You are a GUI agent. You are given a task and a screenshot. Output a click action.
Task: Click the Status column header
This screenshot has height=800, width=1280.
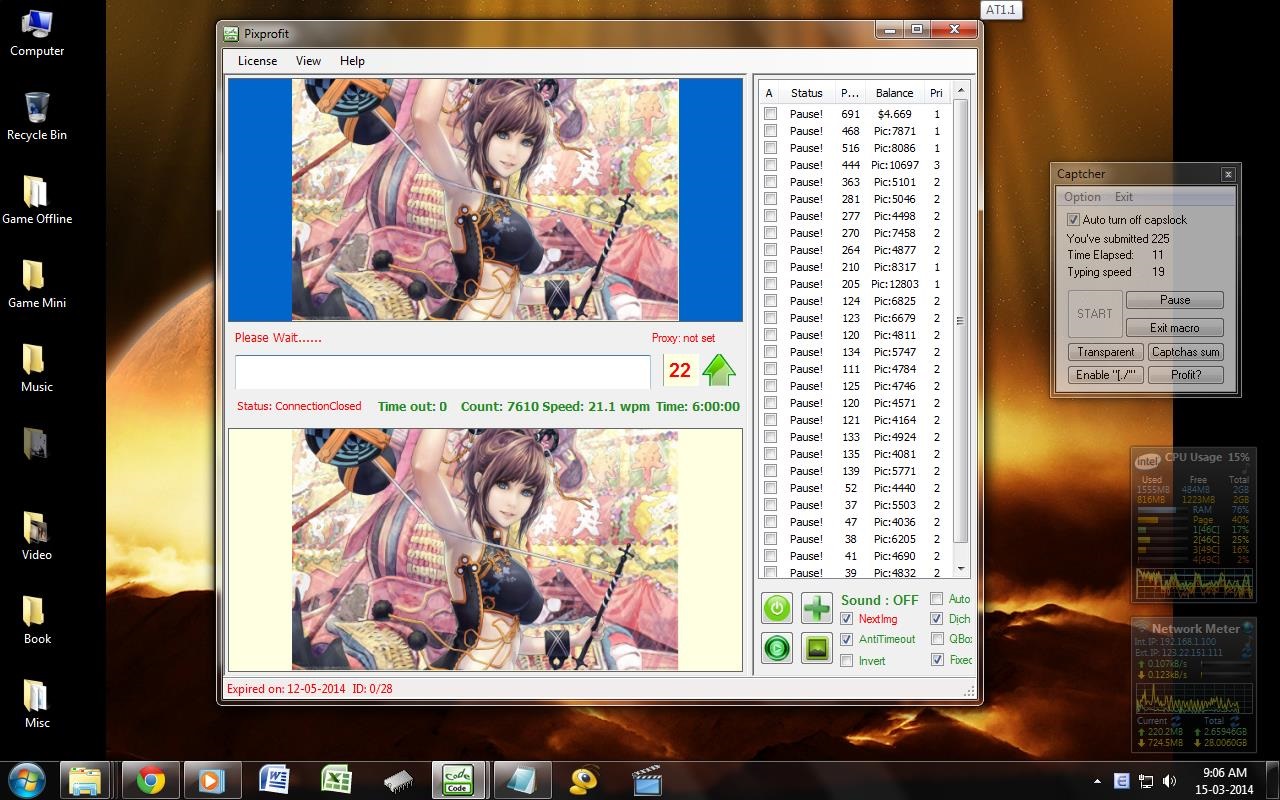coord(806,93)
